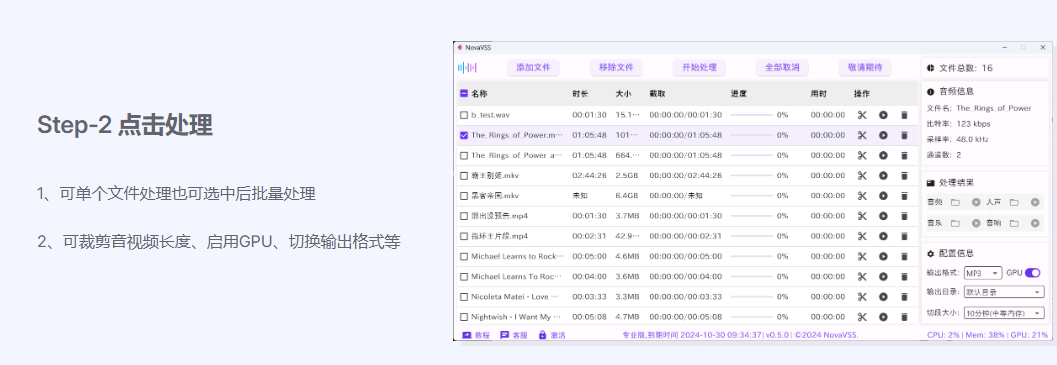Open the 输出目录 dropdown
Screen dimensions: 1057x365
[x=1004, y=292]
